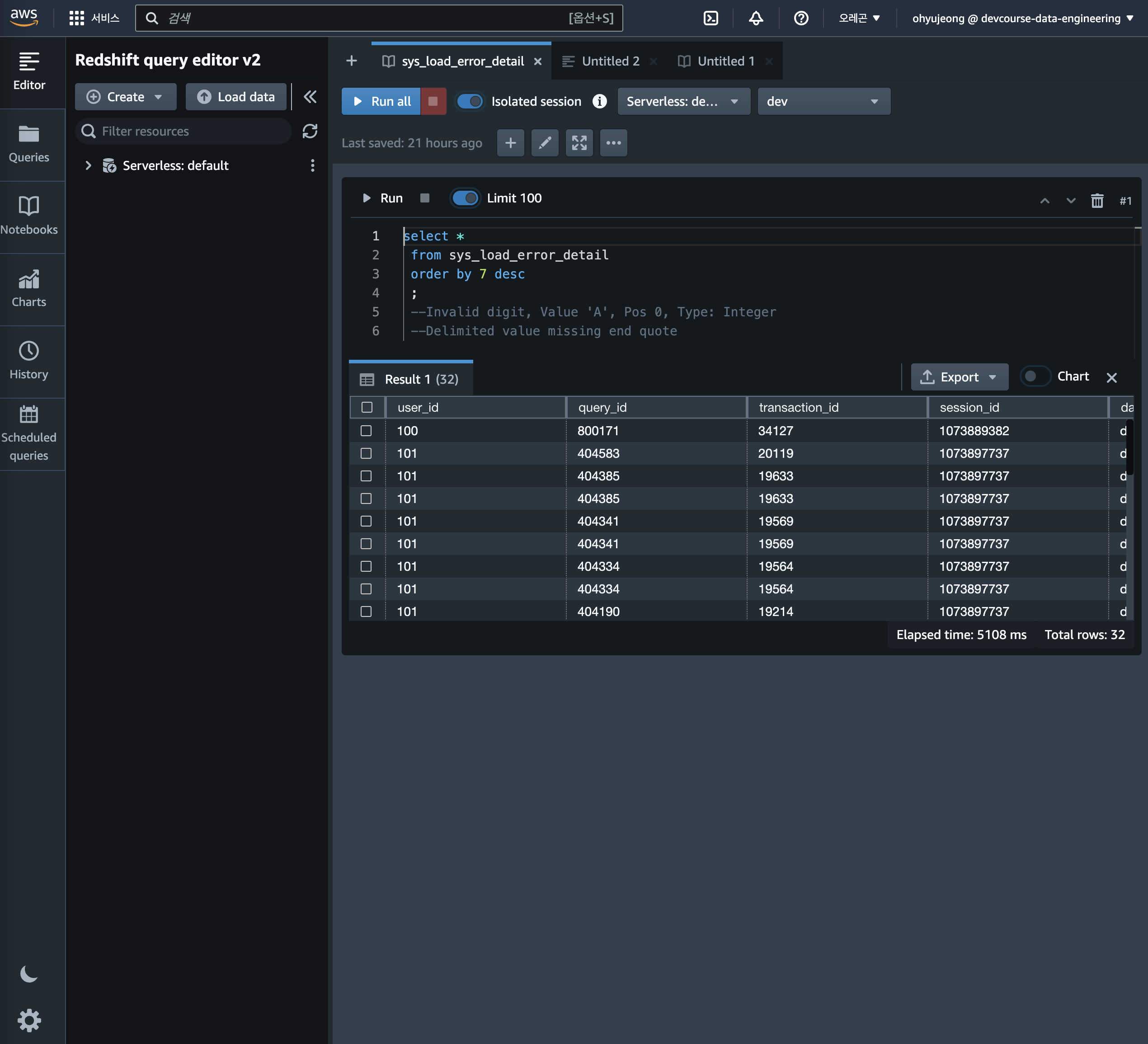Open the 오레곤 region dropdown

pyautogui.click(x=859, y=18)
